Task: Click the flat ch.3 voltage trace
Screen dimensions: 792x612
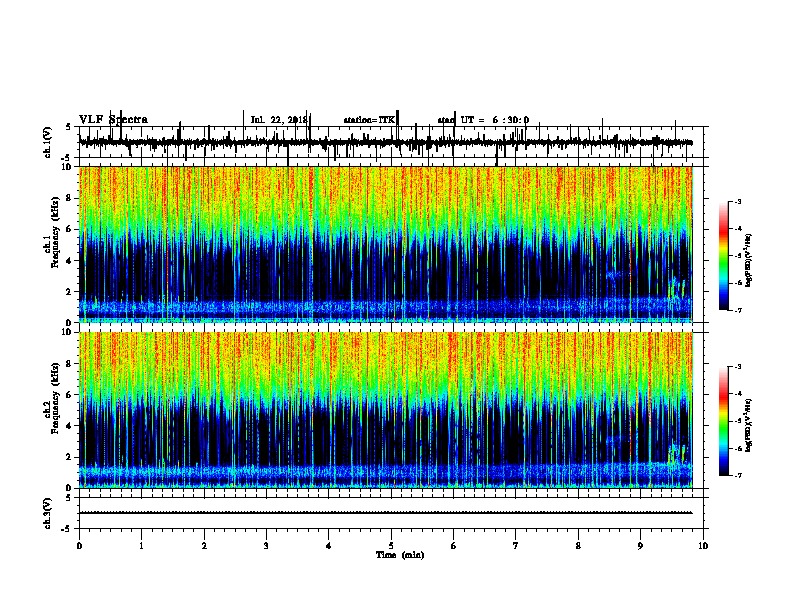Action: point(386,513)
